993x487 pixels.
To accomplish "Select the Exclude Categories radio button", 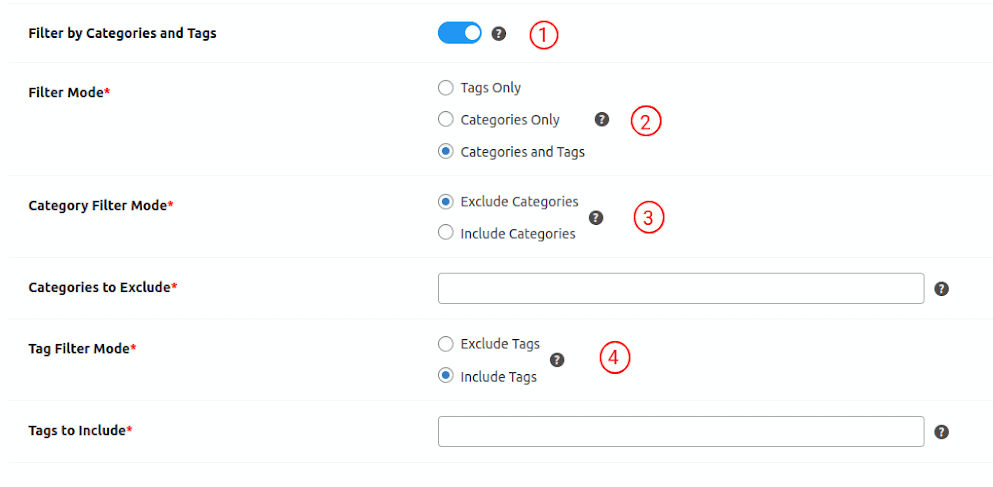I will 446,202.
